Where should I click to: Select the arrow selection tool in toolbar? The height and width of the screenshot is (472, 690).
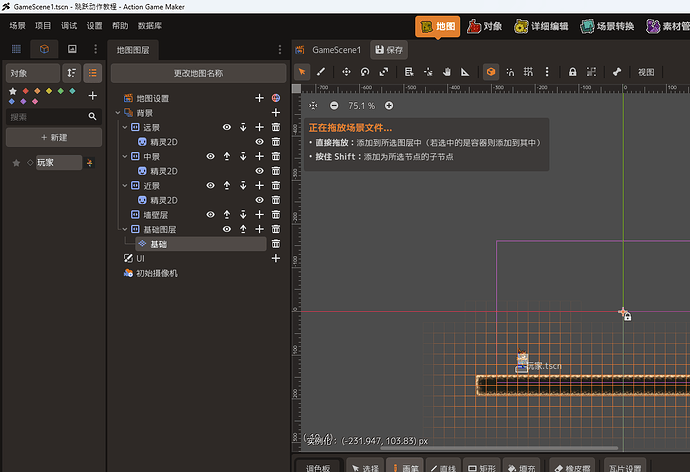click(302, 72)
